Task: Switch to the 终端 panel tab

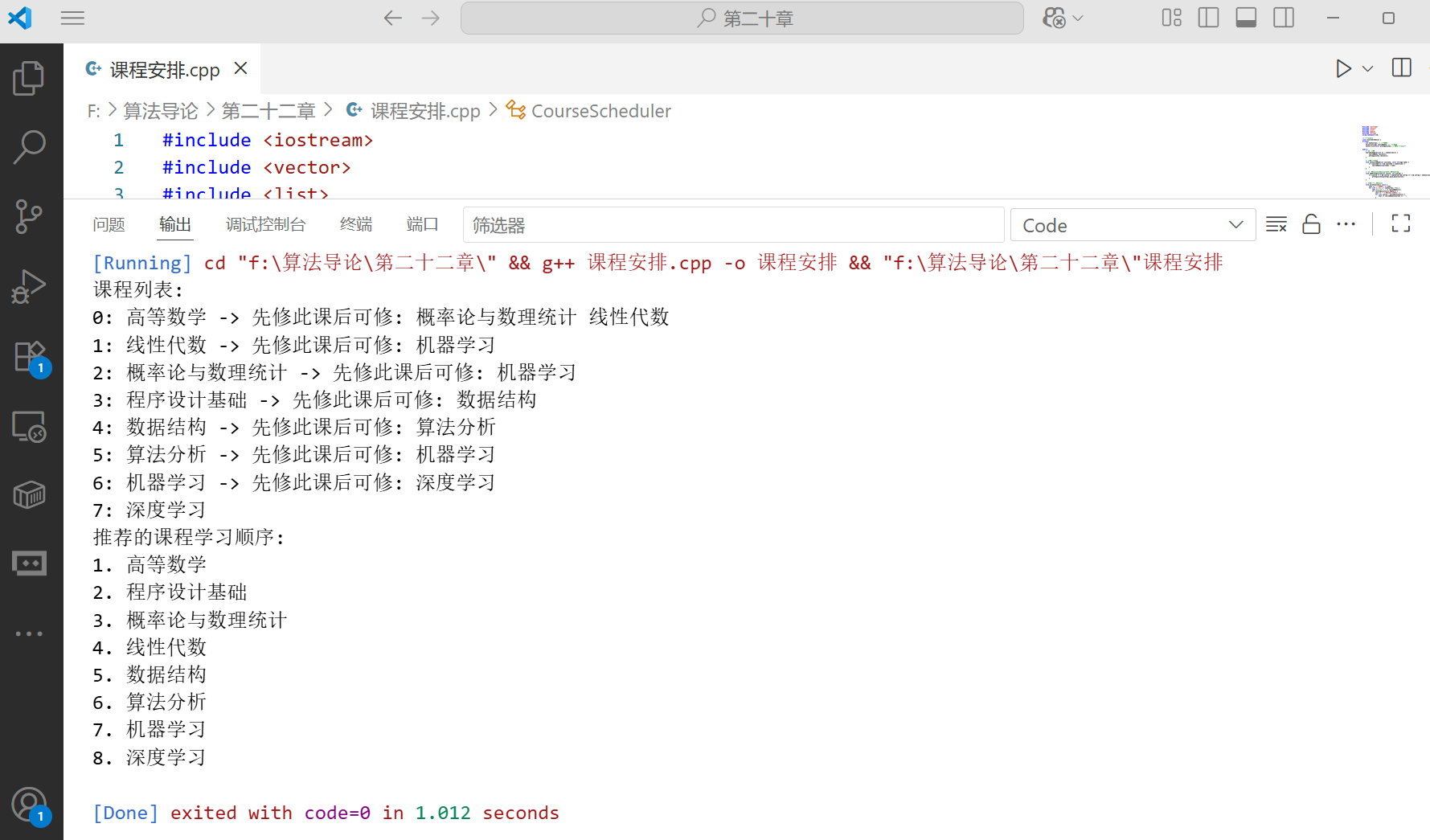Action: 356,224
